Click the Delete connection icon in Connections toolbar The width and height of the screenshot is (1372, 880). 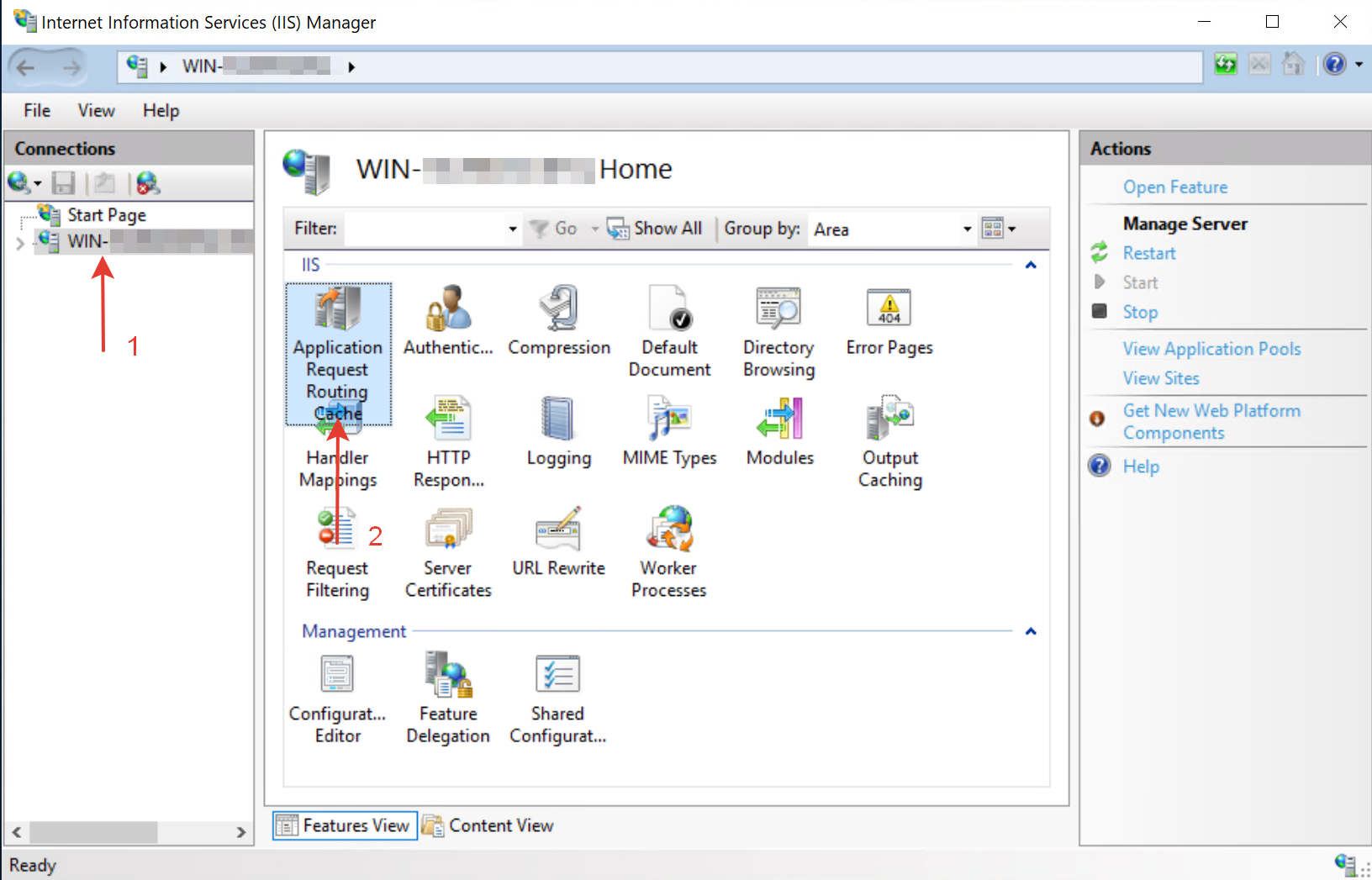coord(148,182)
